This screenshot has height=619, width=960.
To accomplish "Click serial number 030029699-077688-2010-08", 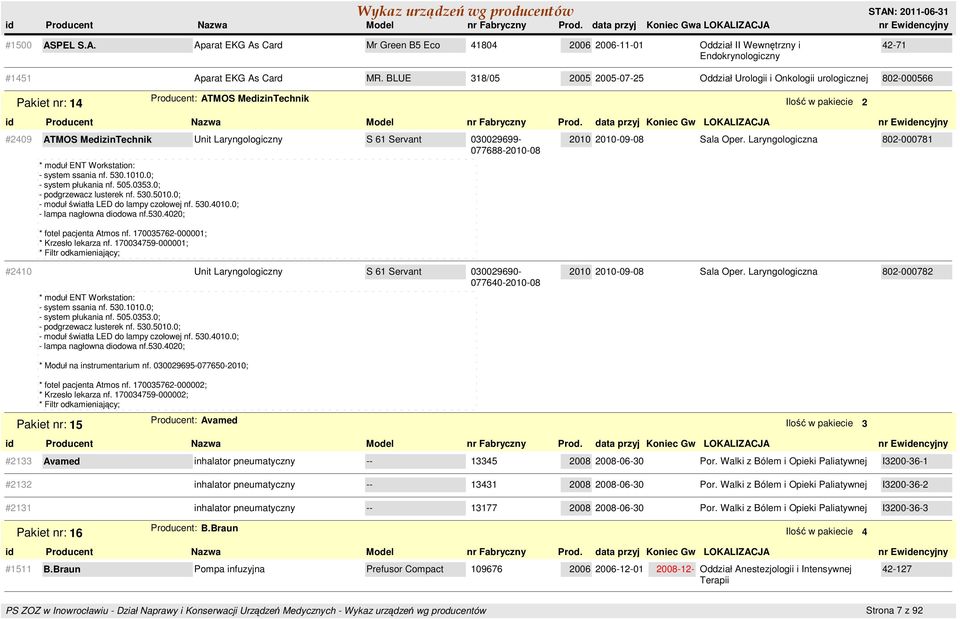I will coord(505,145).
